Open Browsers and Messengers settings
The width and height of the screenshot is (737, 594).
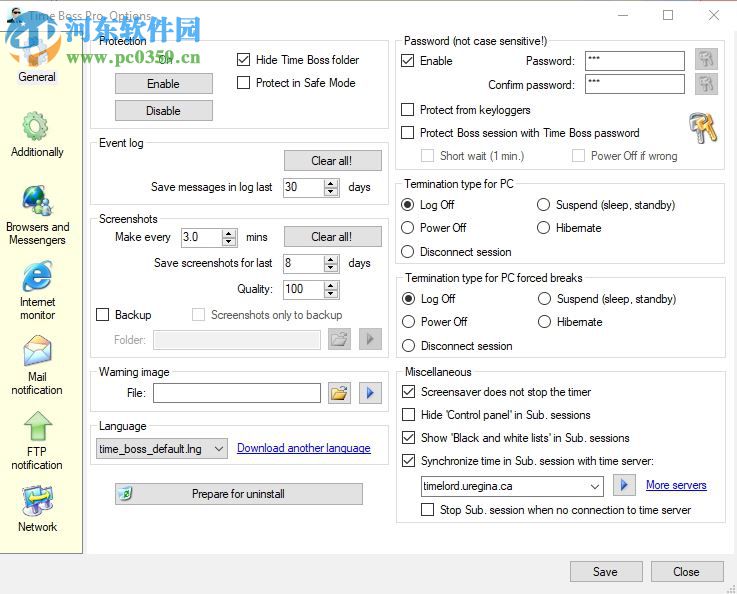click(x=37, y=216)
